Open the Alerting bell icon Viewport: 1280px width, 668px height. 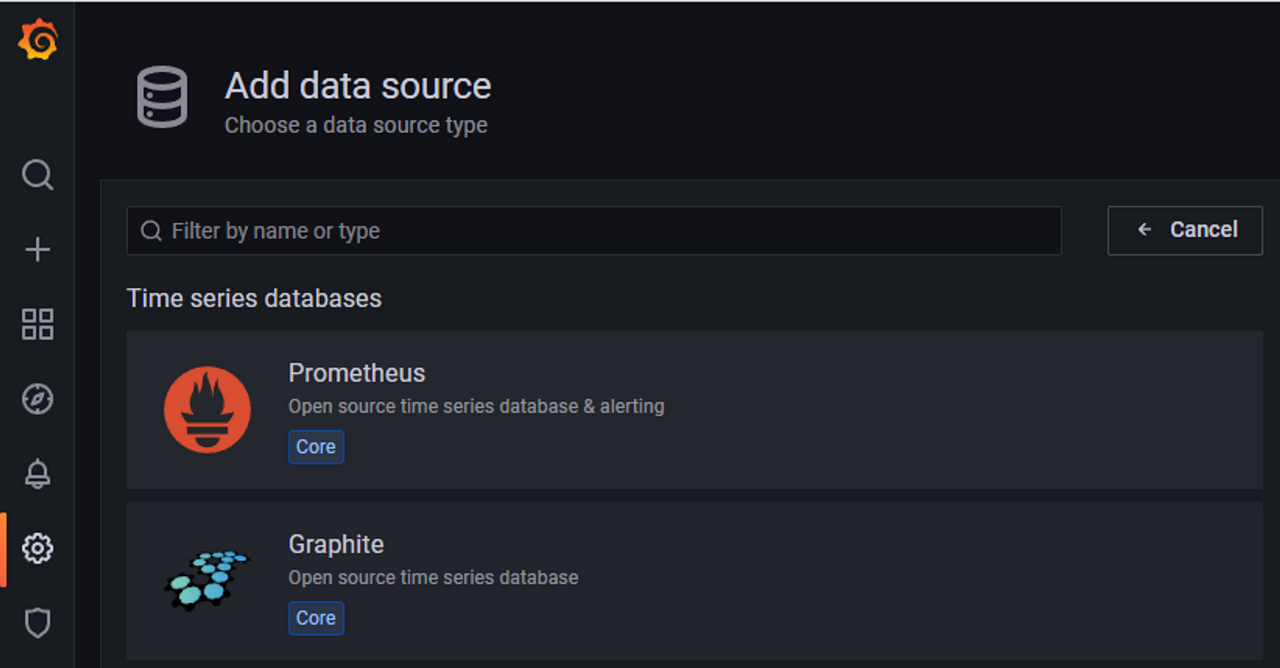click(x=38, y=474)
